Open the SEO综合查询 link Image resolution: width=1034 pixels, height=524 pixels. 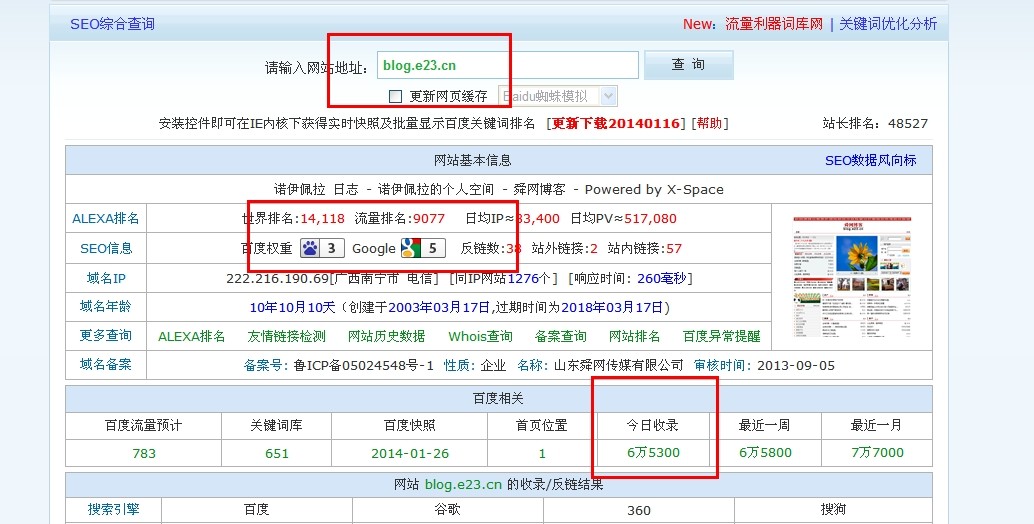(112, 24)
